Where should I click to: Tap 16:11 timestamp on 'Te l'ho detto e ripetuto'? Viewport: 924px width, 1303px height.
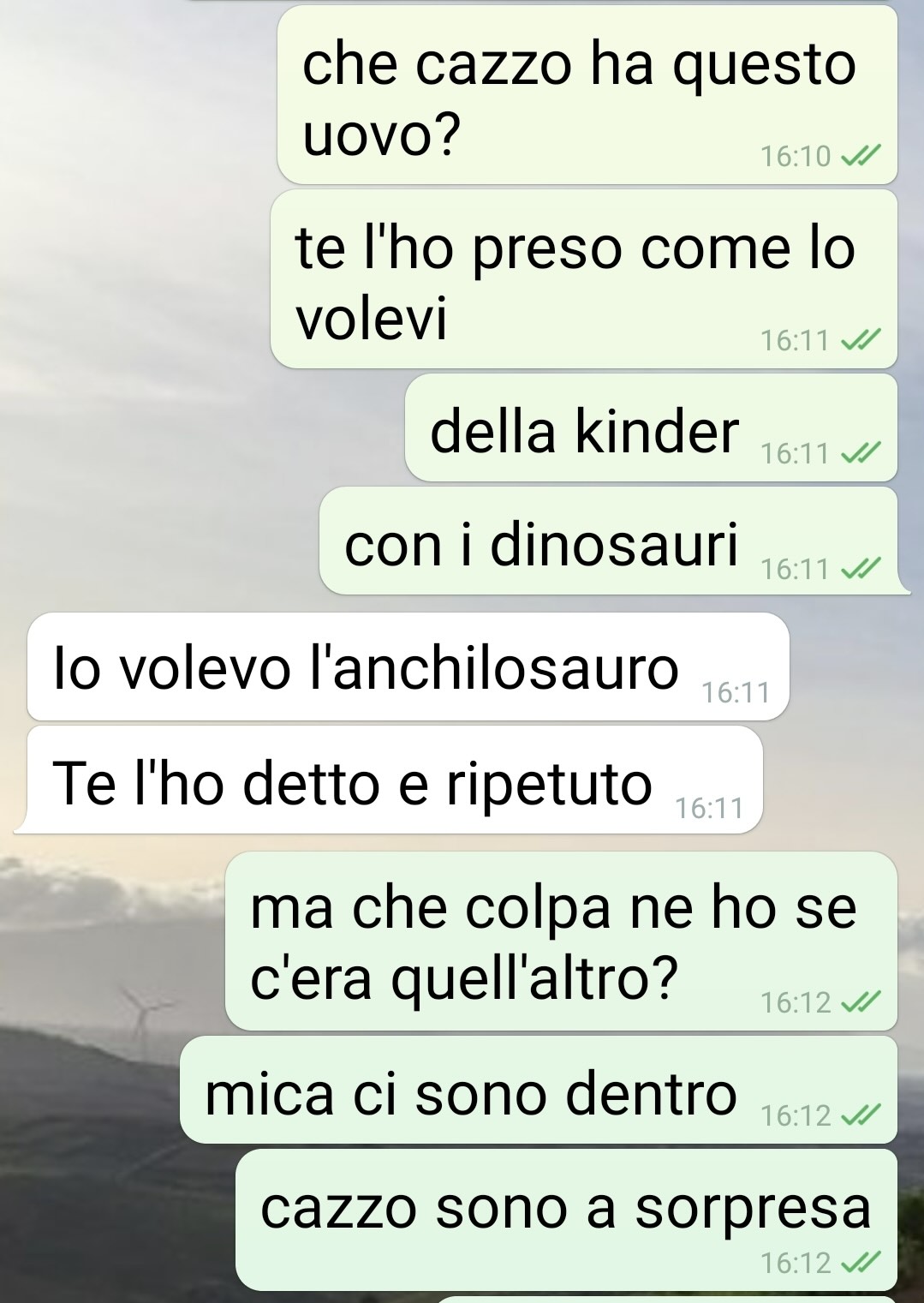pyautogui.click(x=709, y=808)
